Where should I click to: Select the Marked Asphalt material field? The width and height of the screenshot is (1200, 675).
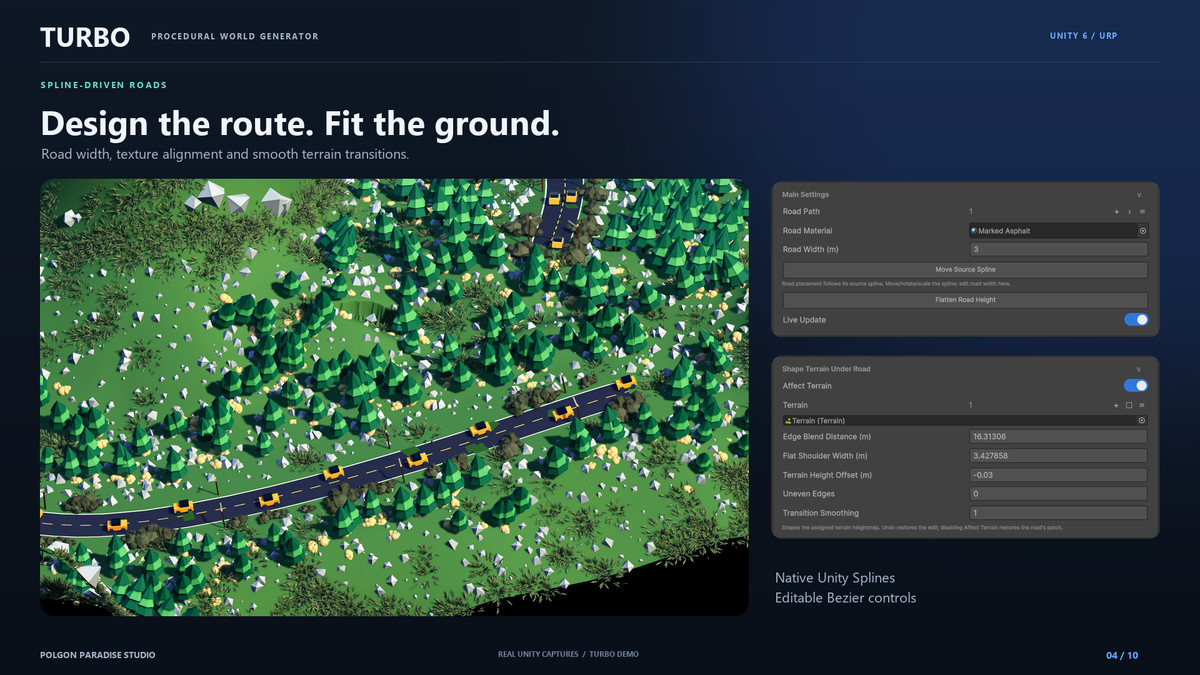coord(1059,231)
